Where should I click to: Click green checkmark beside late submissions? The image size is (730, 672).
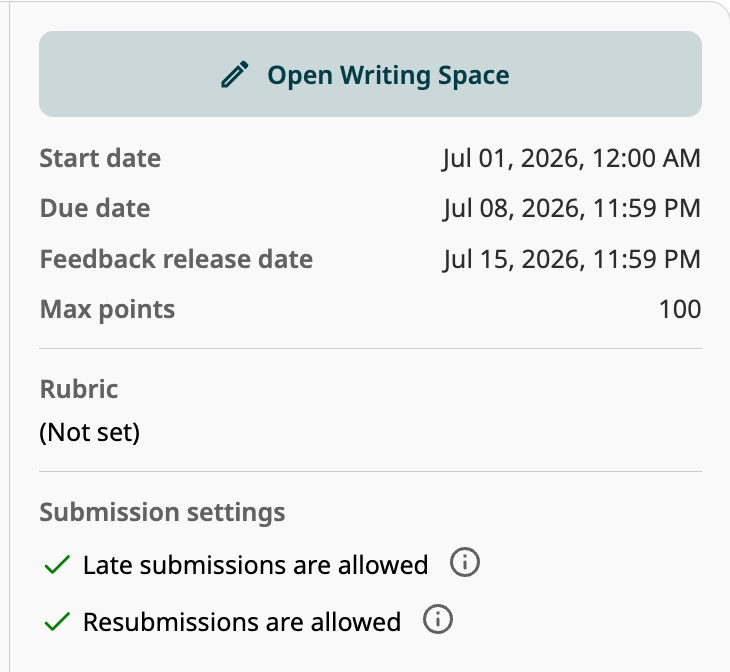point(57,565)
